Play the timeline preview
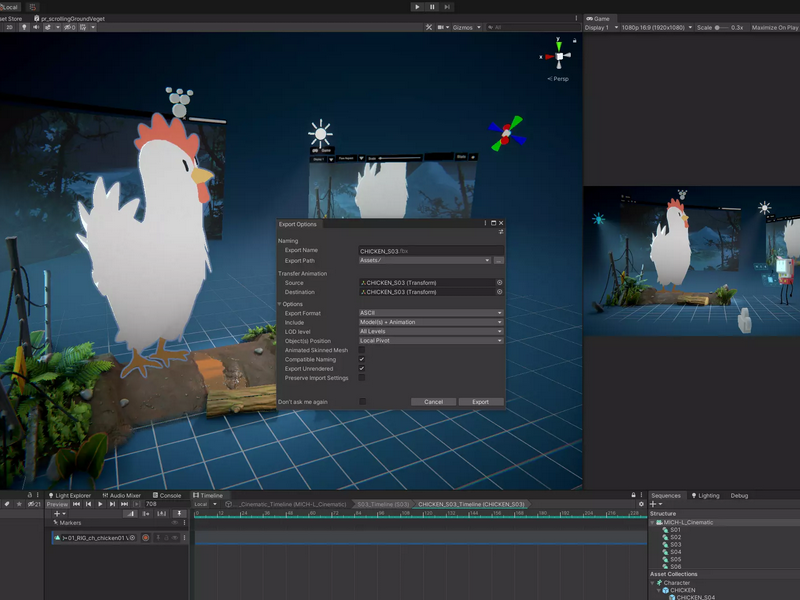This screenshot has height=600, width=800. click(100, 504)
